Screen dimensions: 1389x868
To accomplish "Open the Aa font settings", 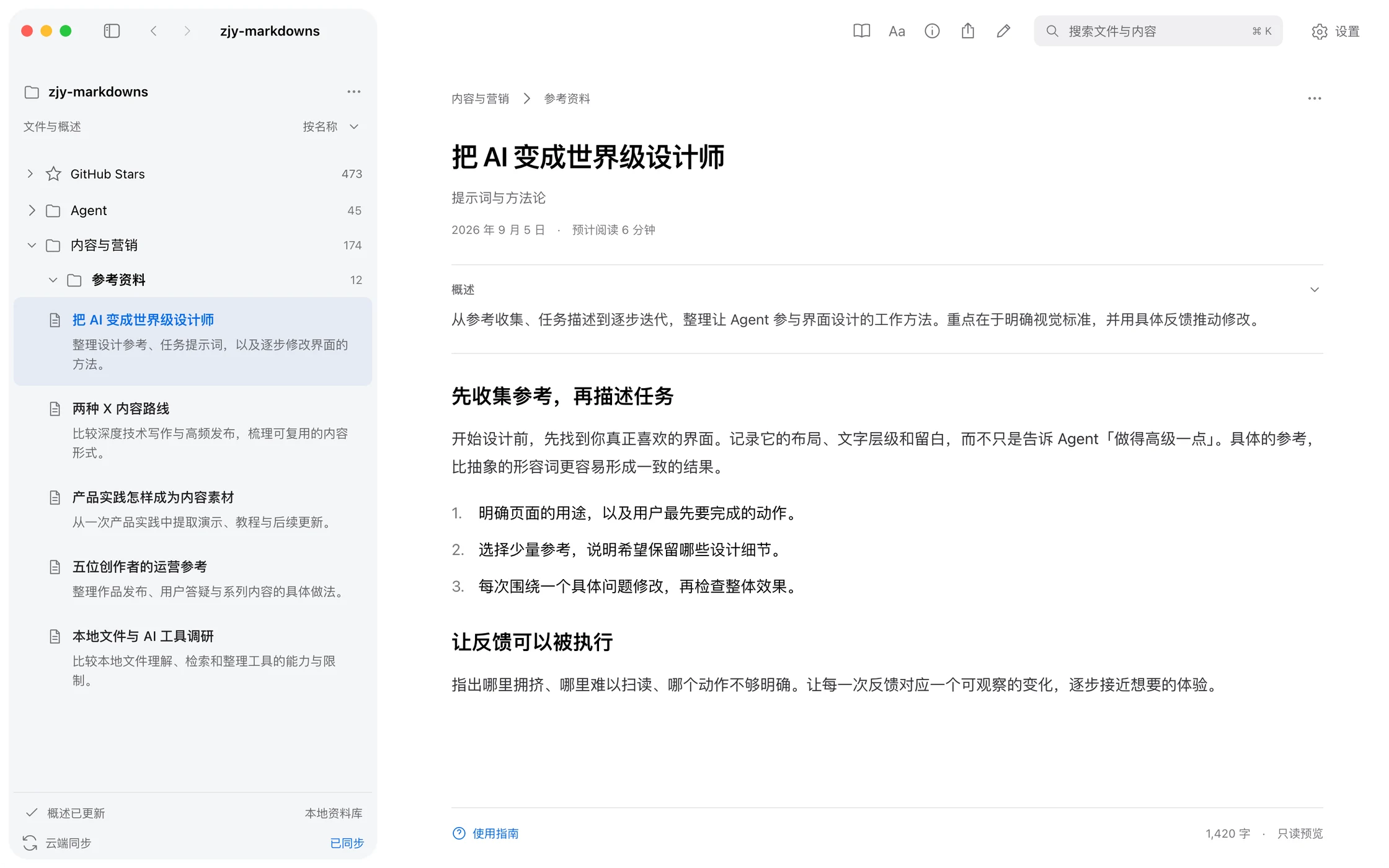I will tap(897, 31).
